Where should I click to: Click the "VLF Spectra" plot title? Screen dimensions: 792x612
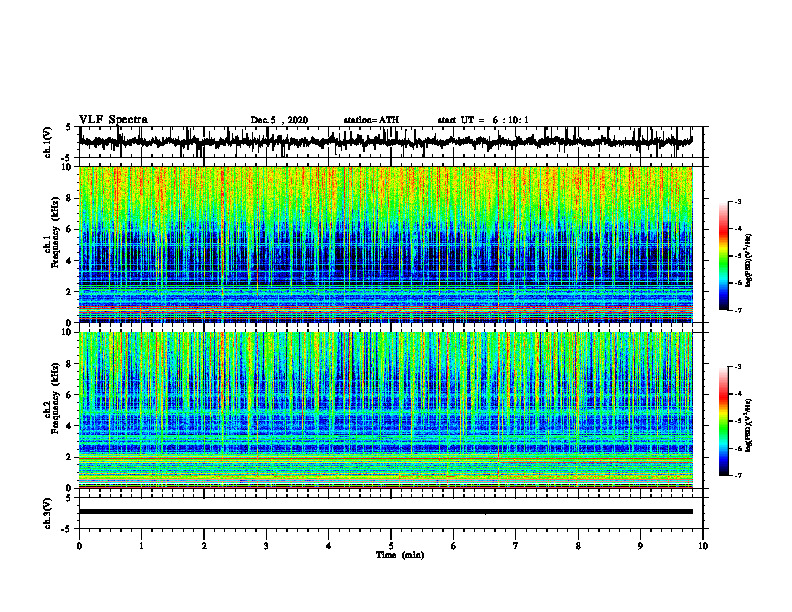pos(113,120)
